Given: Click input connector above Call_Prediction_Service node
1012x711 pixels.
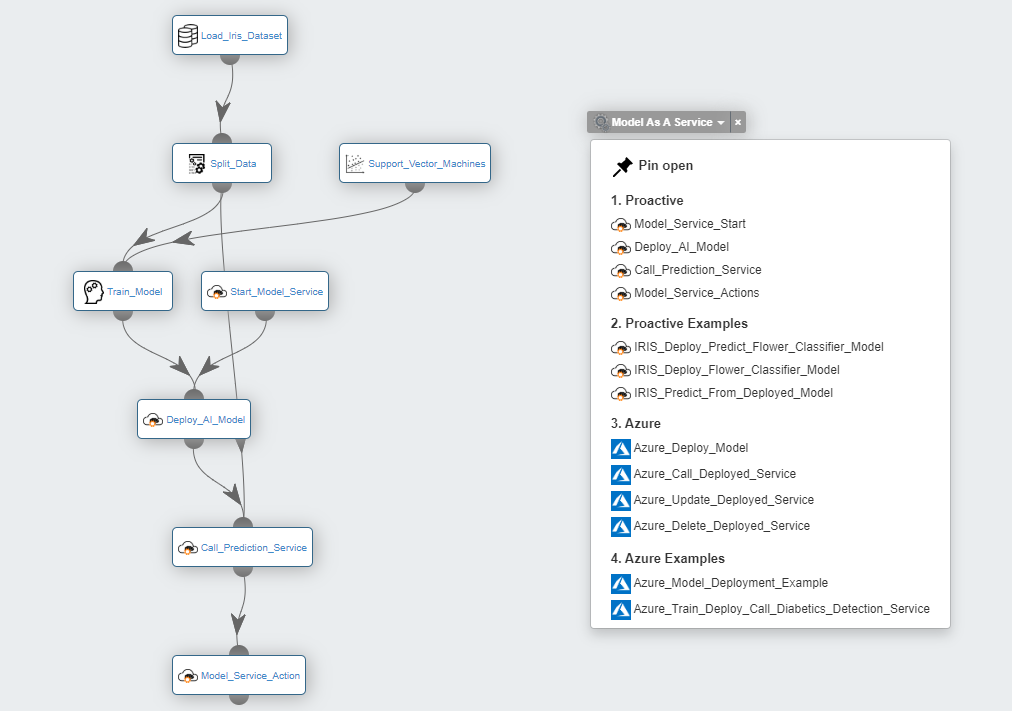Looking at the screenshot, I should pos(243,523).
